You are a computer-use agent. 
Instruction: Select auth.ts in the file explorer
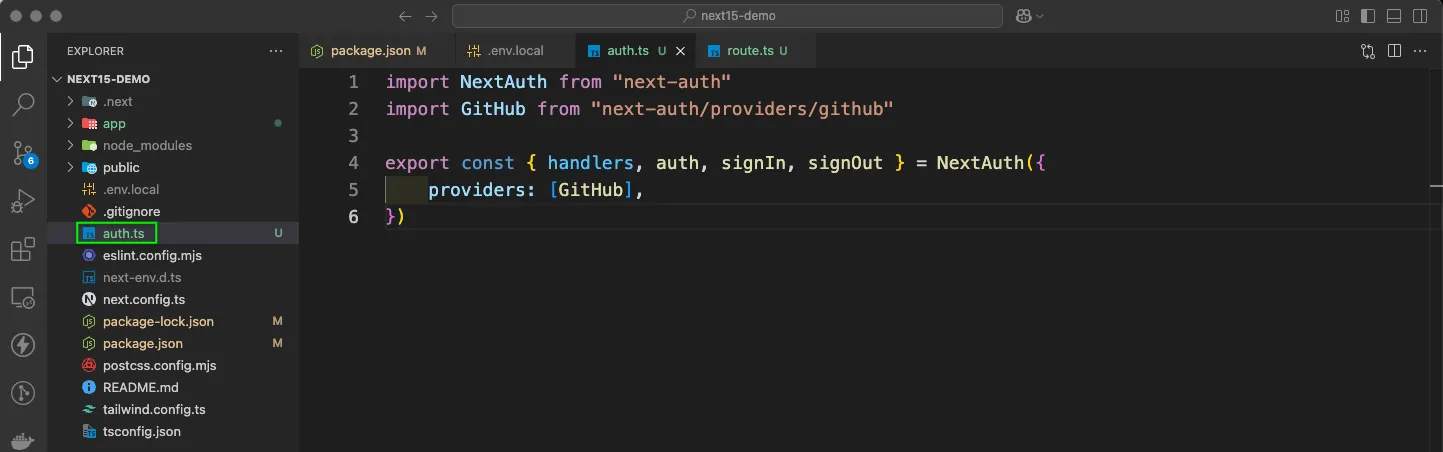tap(174, 233)
